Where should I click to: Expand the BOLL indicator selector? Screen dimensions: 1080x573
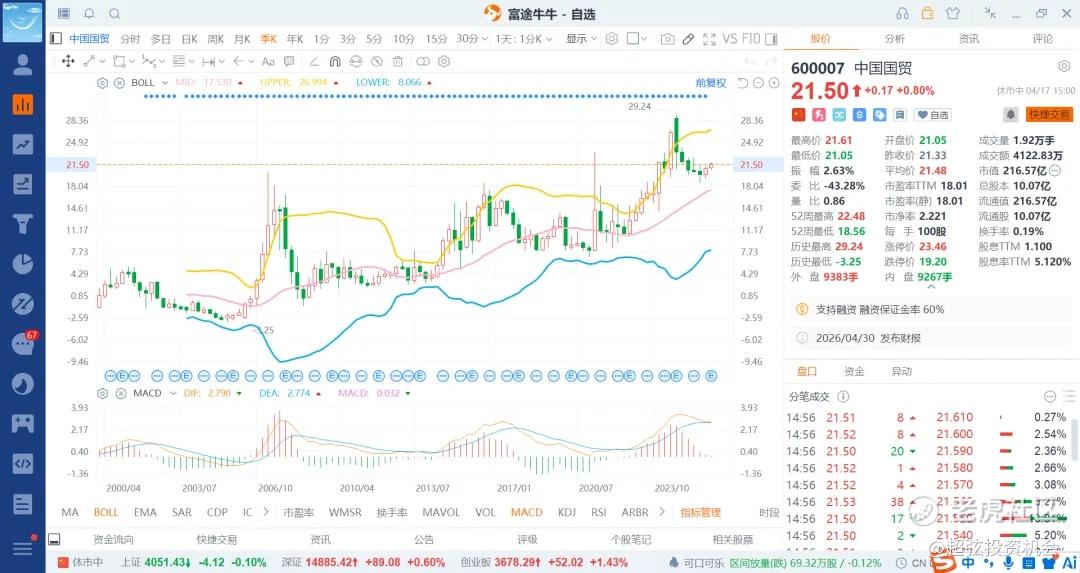(165, 83)
